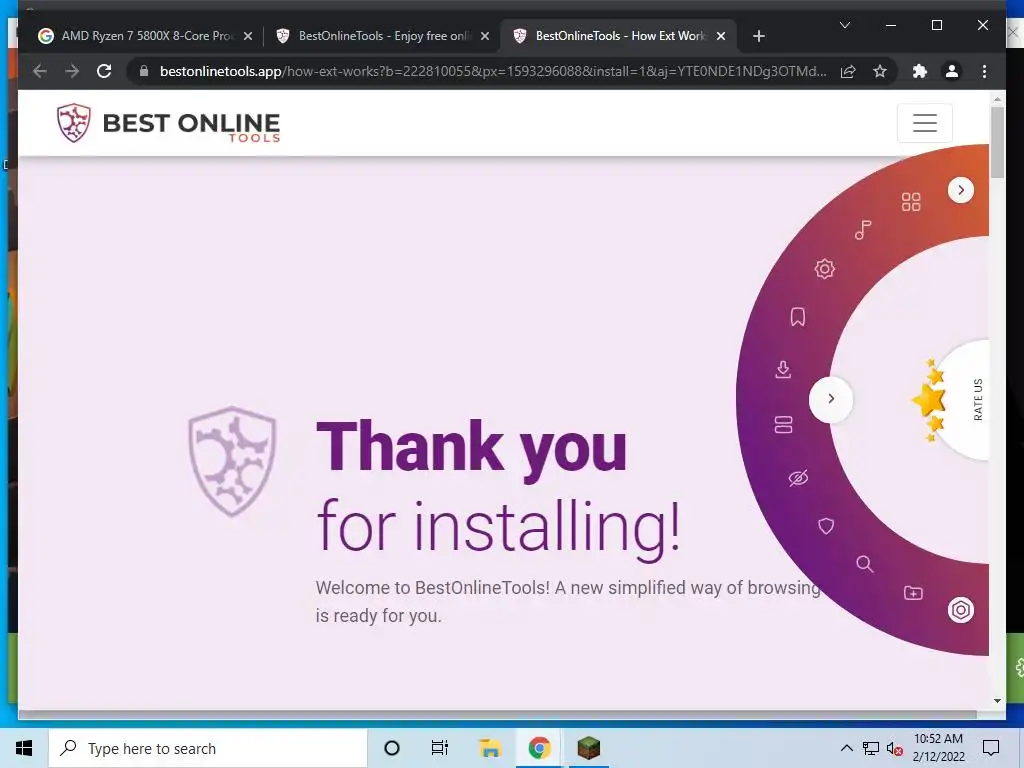Click the Chrome icon on the taskbar

coord(539,748)
